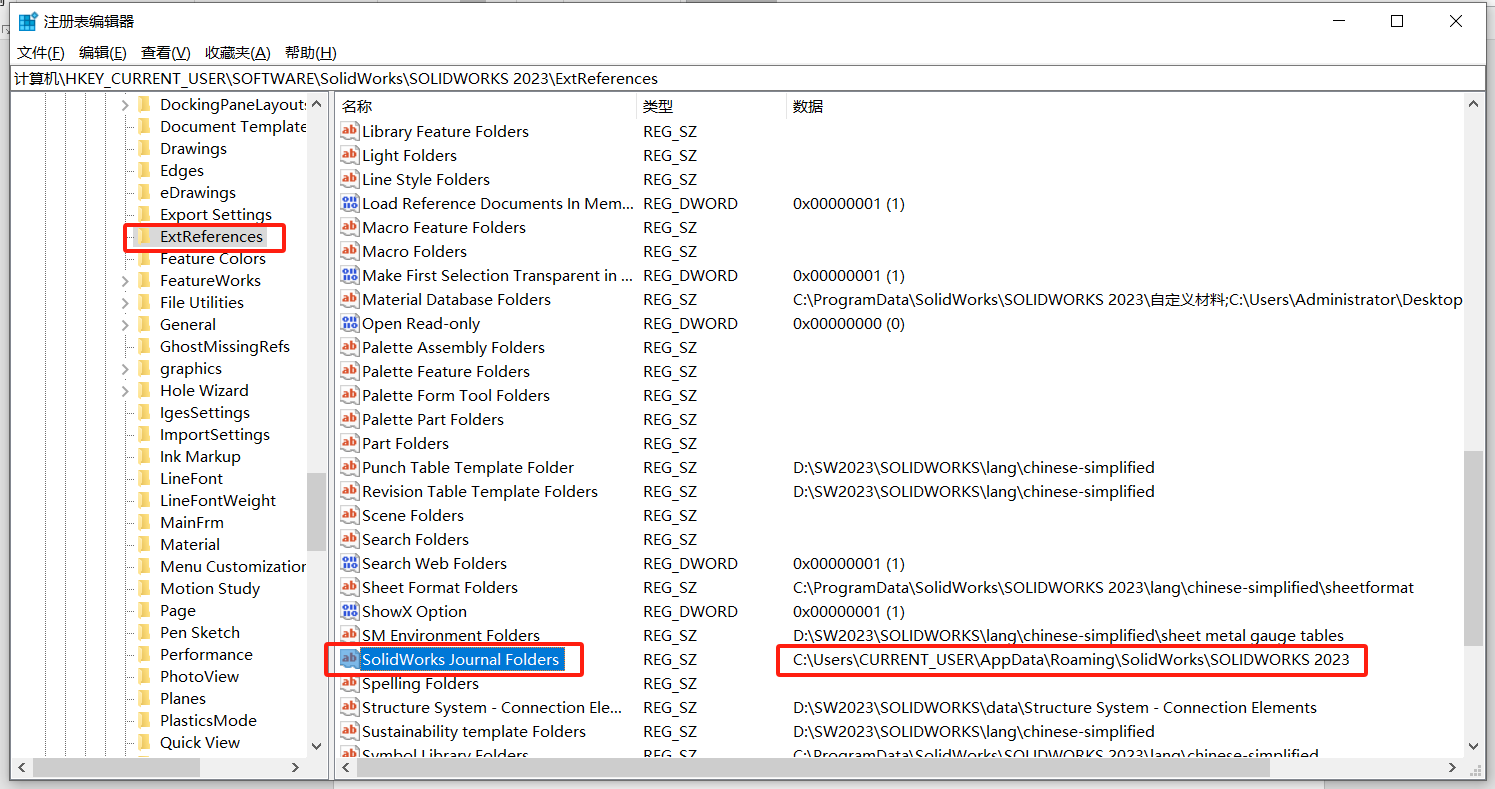The image size is (1495, 789).
Task: Click the folder icon next to Performance
Action: tap(144, 654)
